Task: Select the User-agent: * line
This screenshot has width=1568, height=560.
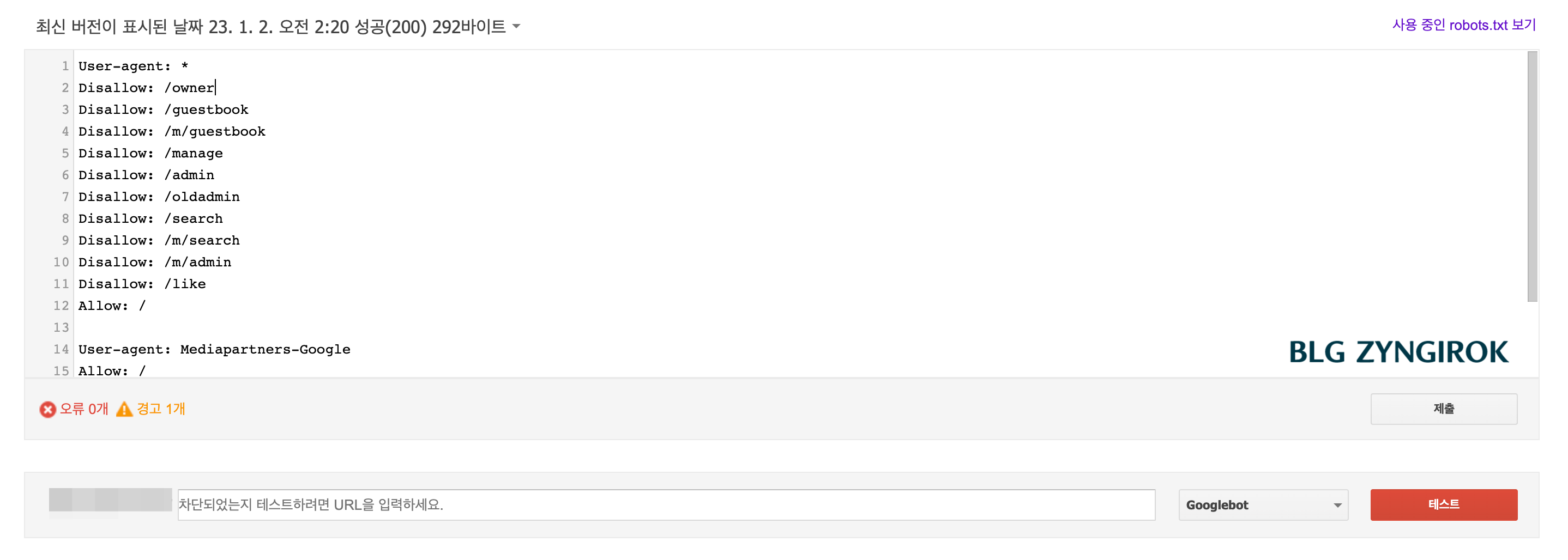Action: (x=132, y=66)
